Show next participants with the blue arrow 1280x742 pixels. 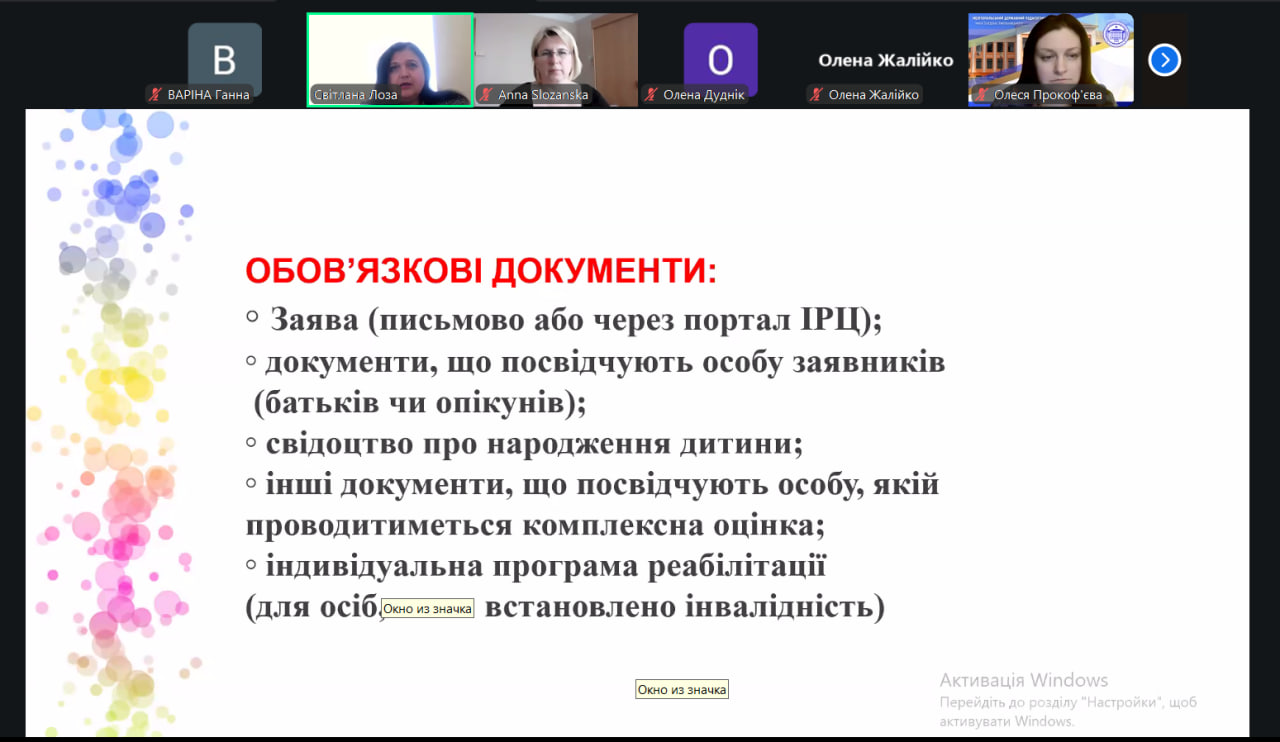tap(1164, 60)
